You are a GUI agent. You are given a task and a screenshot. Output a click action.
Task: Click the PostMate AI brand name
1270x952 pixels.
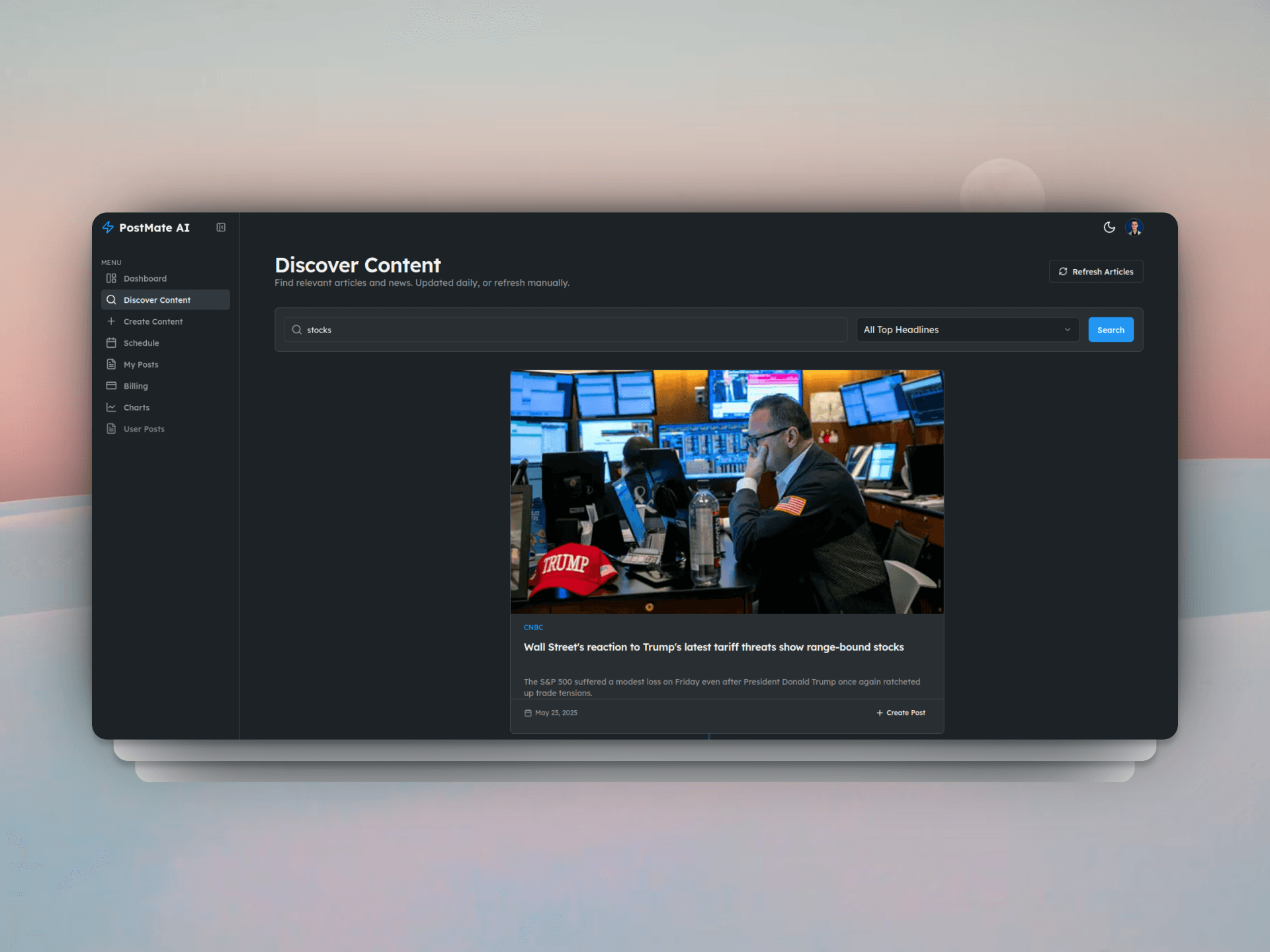[154, 227]
